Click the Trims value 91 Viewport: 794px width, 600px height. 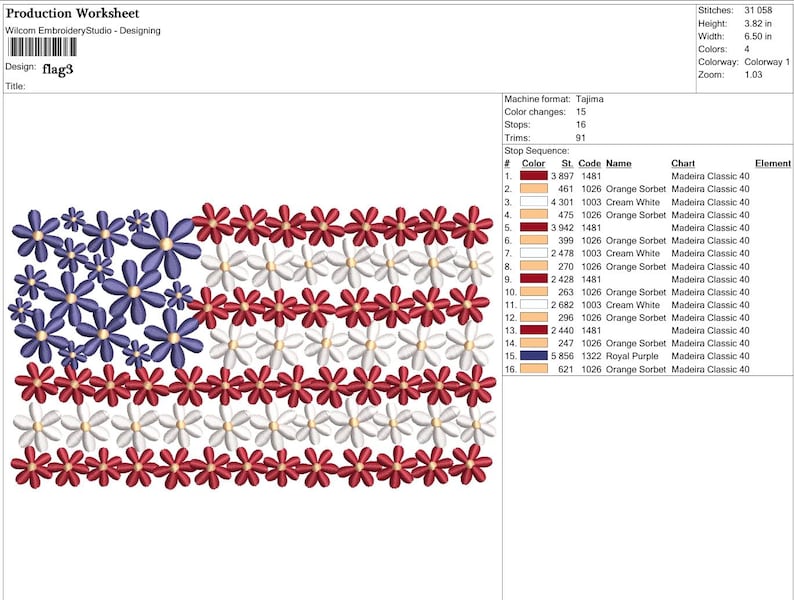(x=581, y=138)
